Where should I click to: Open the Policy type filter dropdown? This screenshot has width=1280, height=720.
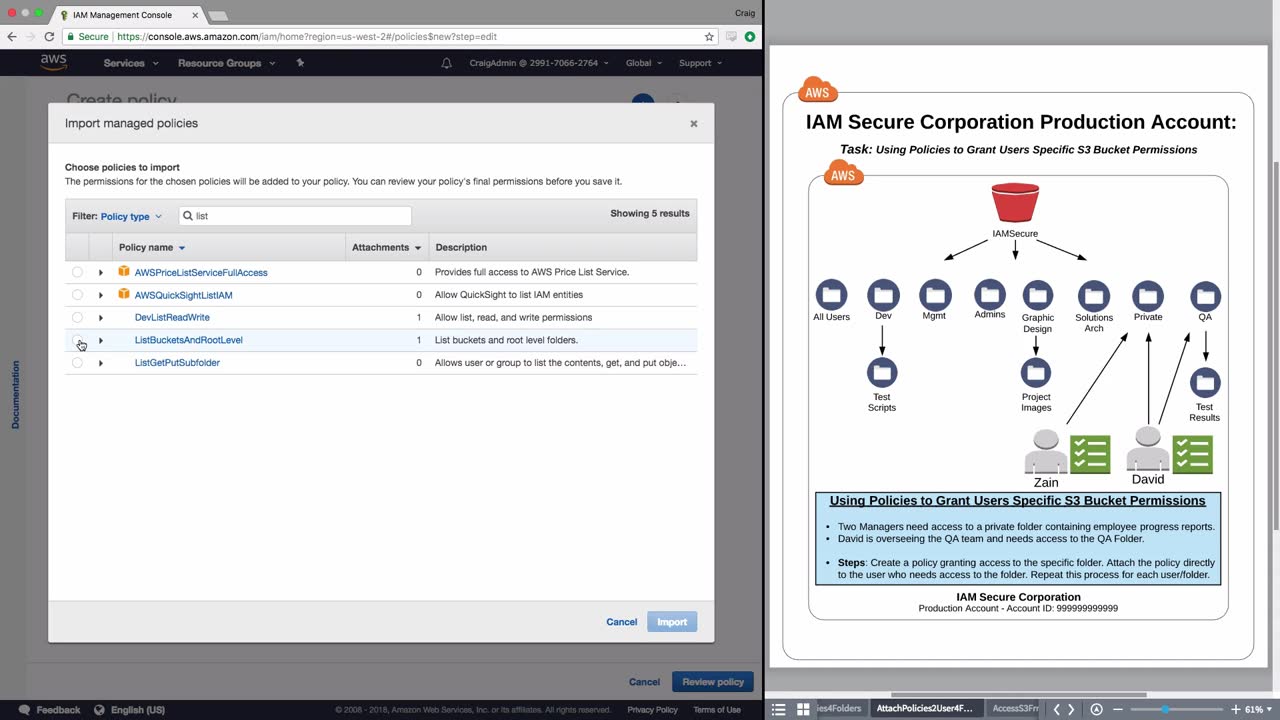coord(131,216)
